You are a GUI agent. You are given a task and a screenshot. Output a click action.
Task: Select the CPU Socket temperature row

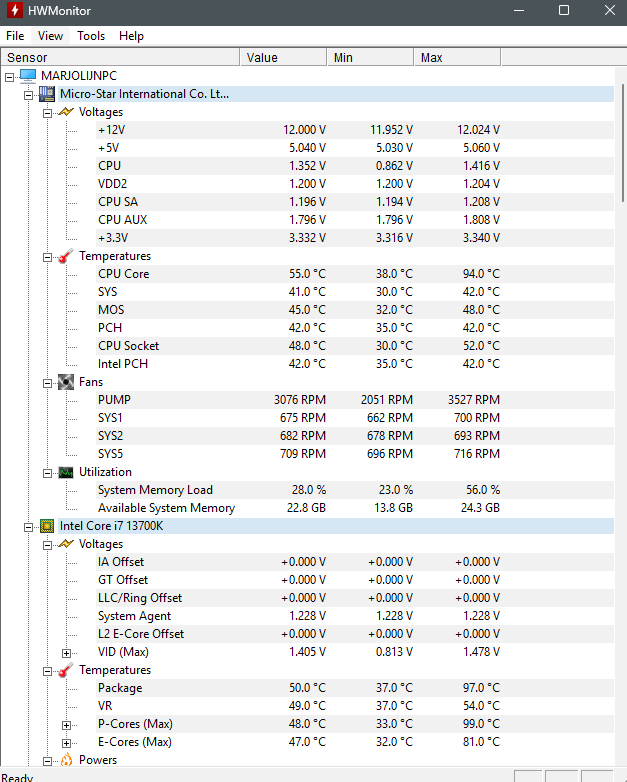pyautogui.click(x=355, y=346)
